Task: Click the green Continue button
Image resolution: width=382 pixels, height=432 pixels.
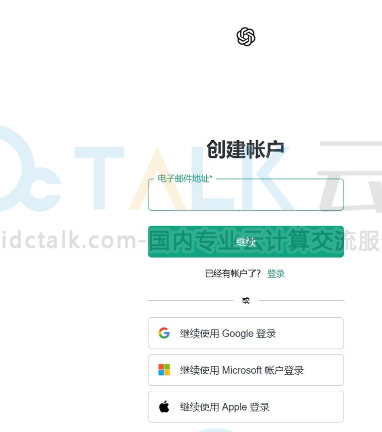Action: point(246,242)
